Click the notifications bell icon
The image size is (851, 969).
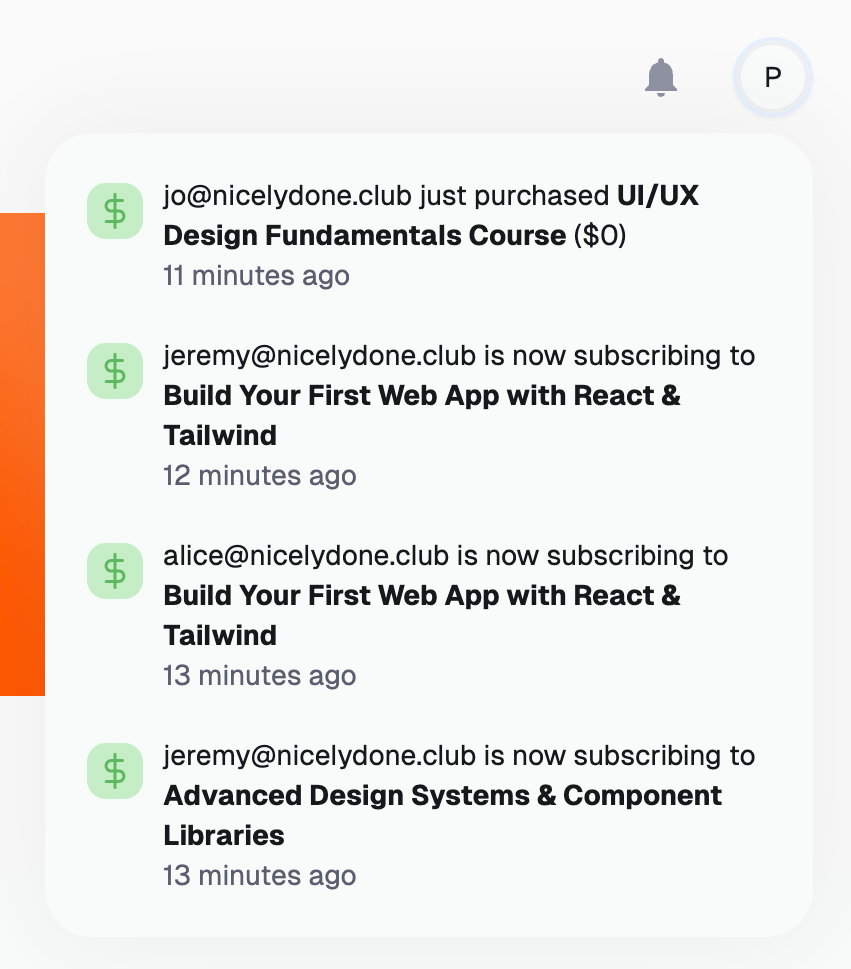point(661,77)
